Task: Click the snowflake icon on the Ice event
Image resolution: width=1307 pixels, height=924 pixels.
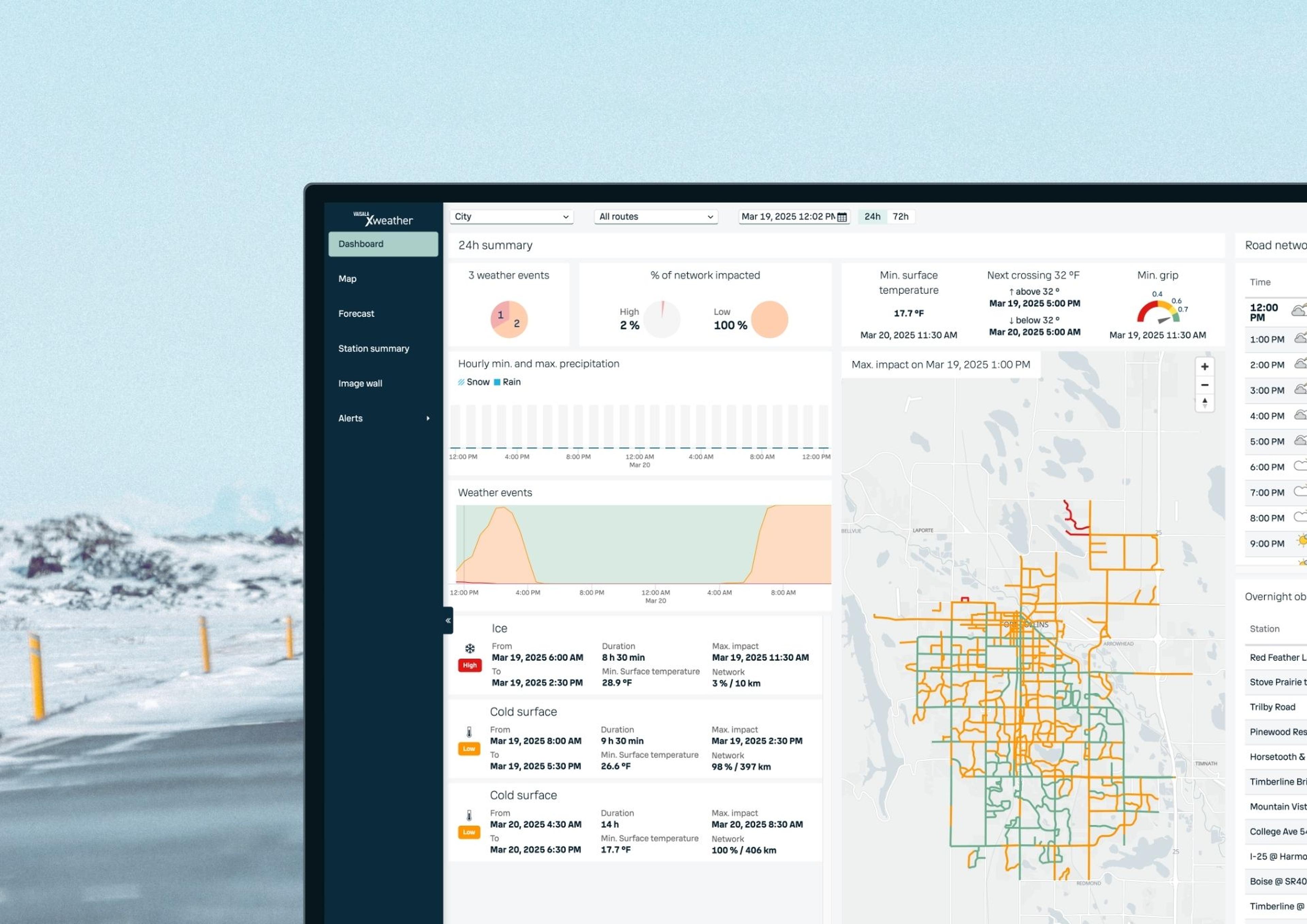Action: 470,648
